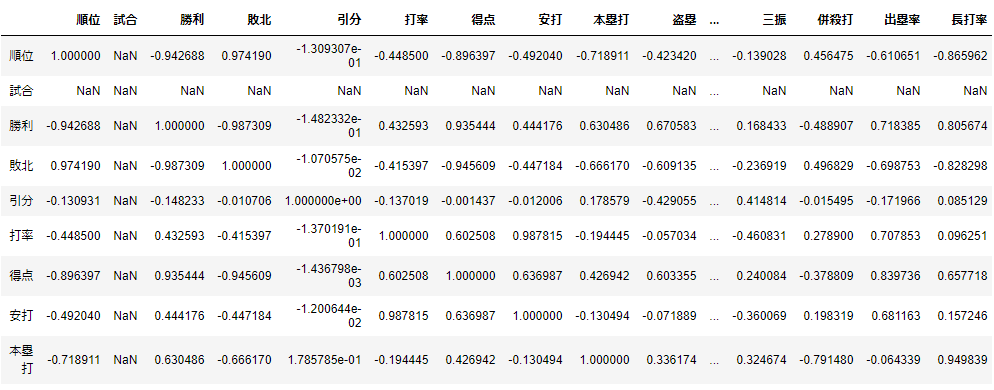The width and height of the screenshot is (994, 390).
Task: Click value -1.436798e-03 in 得点 row
Action: (328, 276)
